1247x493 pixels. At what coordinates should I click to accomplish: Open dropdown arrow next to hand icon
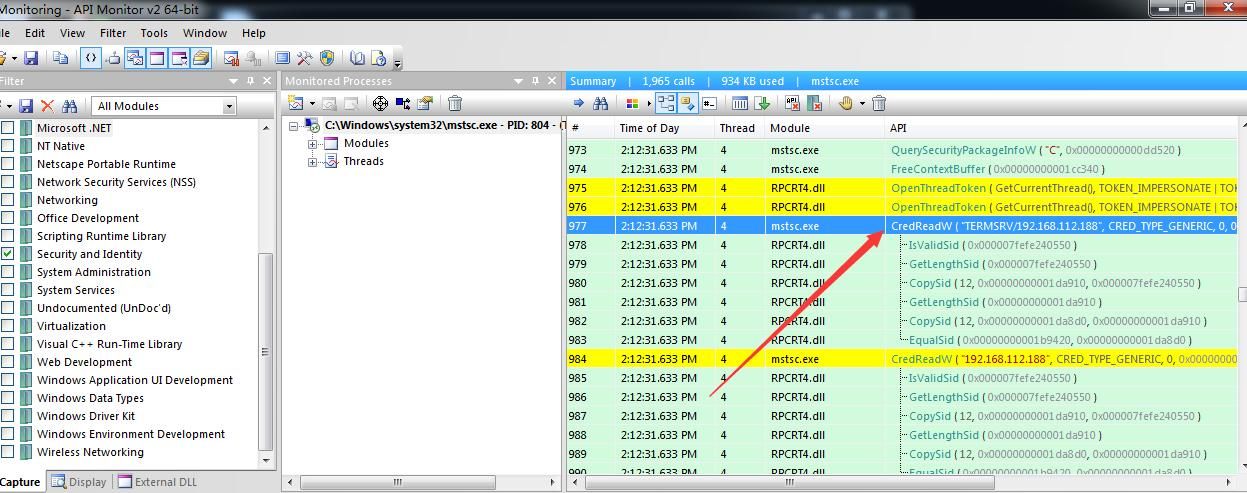[862, 103]
